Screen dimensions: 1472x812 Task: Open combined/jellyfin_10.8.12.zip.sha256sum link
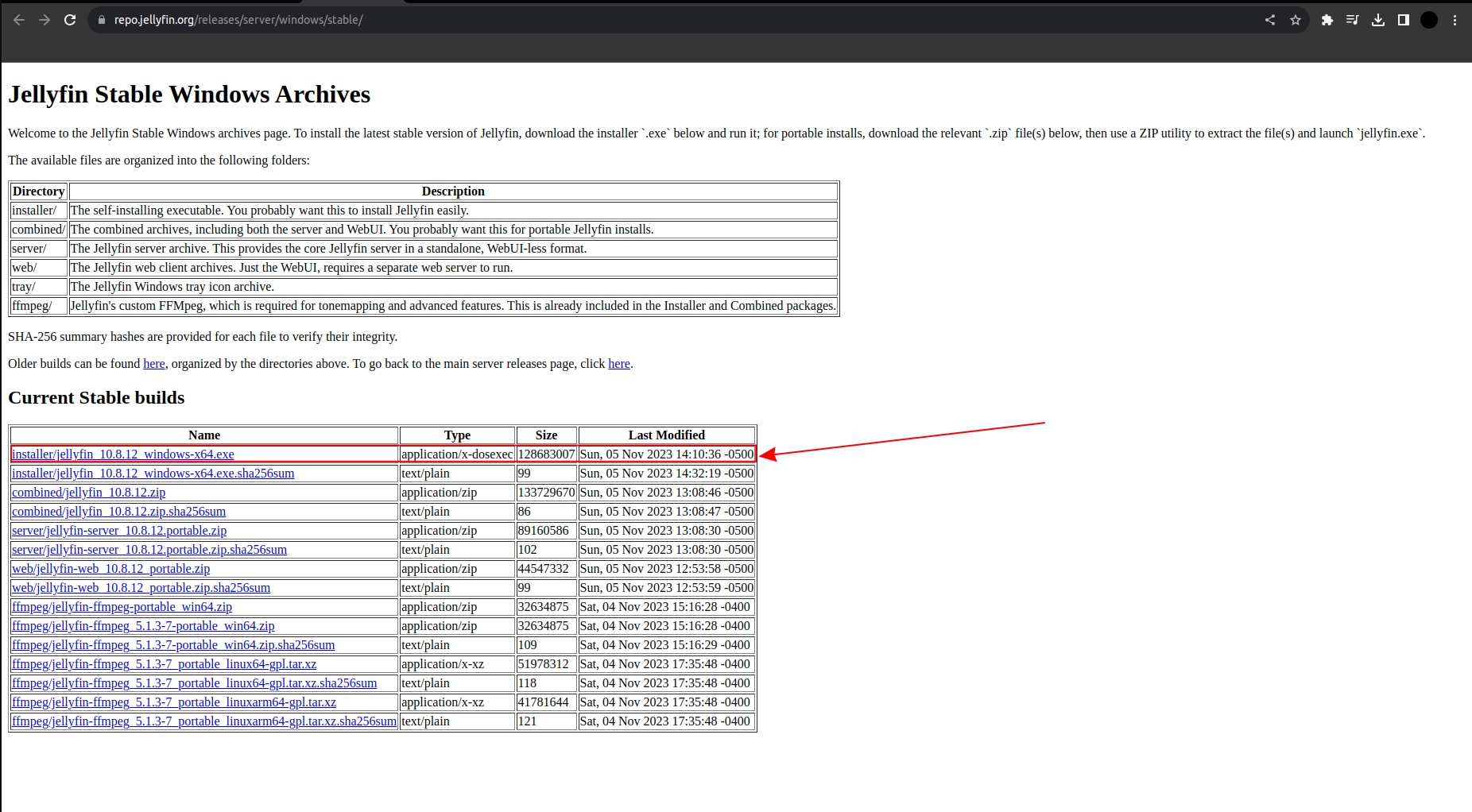click(118, 512)
